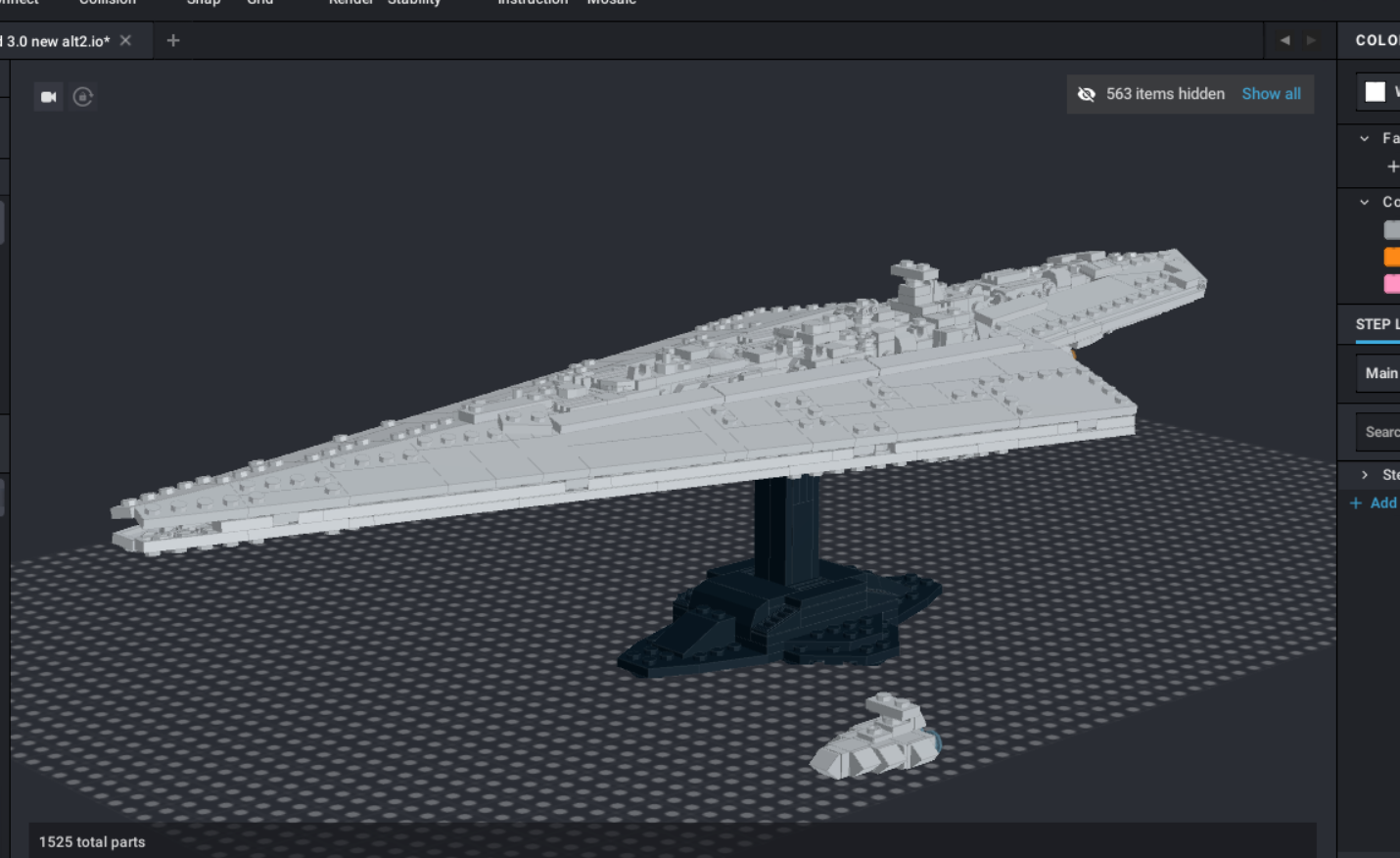Click the '563 items hidden' text
The width and height of the screenshot is (1400, 858).
(1165, 94)
